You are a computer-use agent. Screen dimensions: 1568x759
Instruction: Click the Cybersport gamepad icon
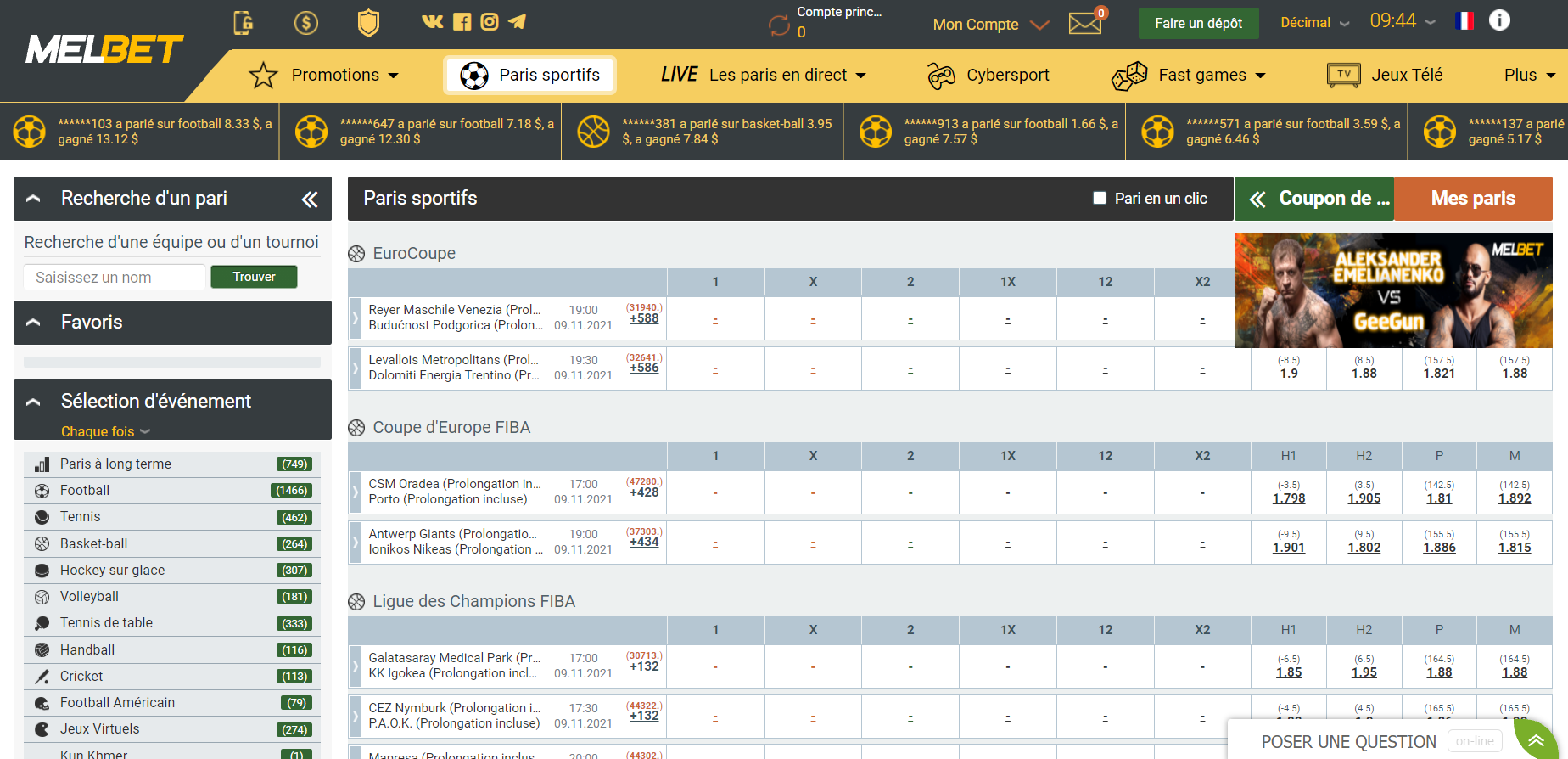coord(941,76)
